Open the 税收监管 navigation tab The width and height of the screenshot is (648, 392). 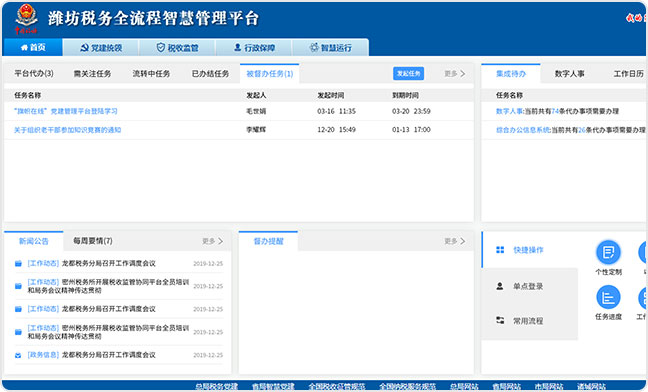click(177, 48)
